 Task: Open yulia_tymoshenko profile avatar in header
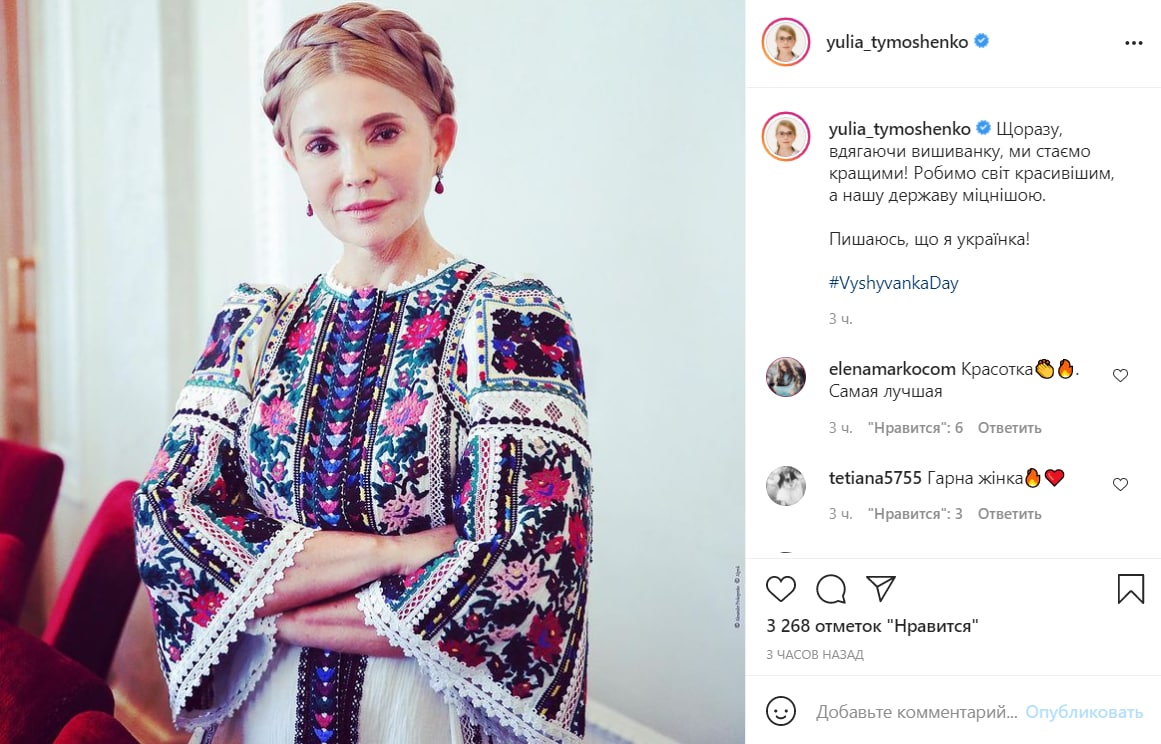point(786,42)
